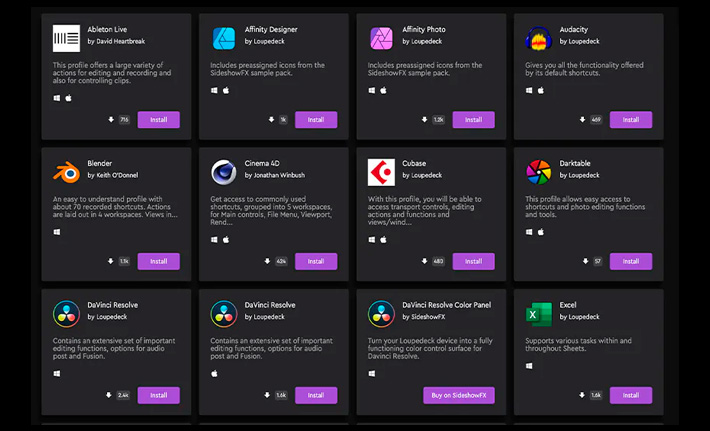Install the Affinity Photo profile
The height and width of the screenshot is (431, 710).
474,120
